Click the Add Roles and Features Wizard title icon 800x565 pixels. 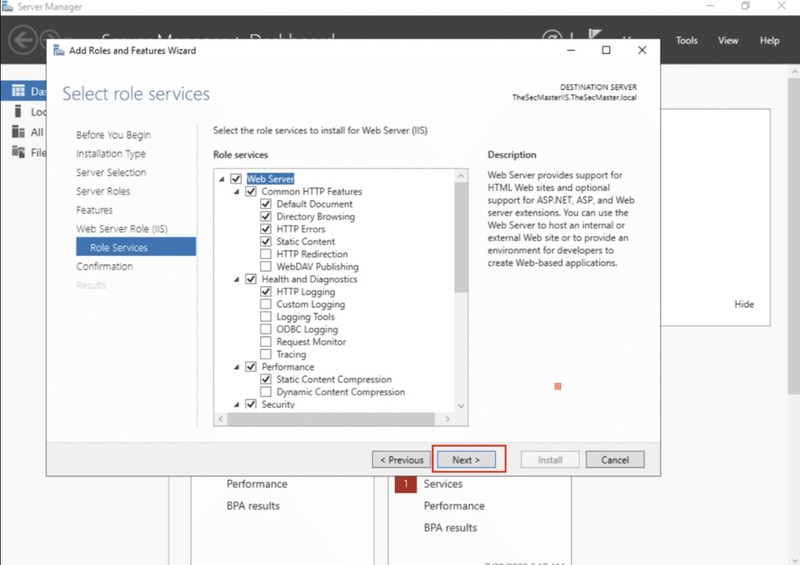(x=59, y=50)
